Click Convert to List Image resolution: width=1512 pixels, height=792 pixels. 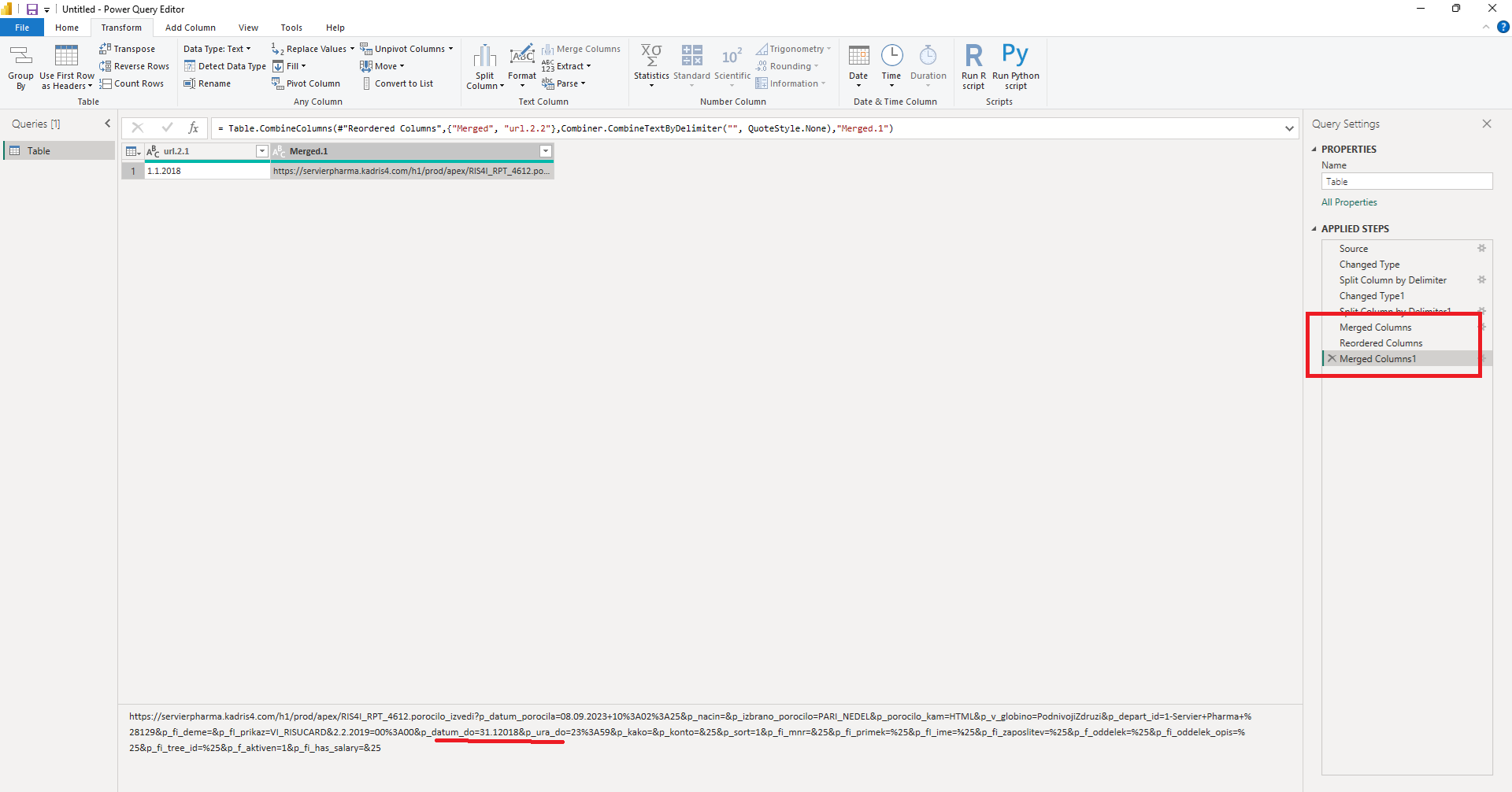(397, 83)
